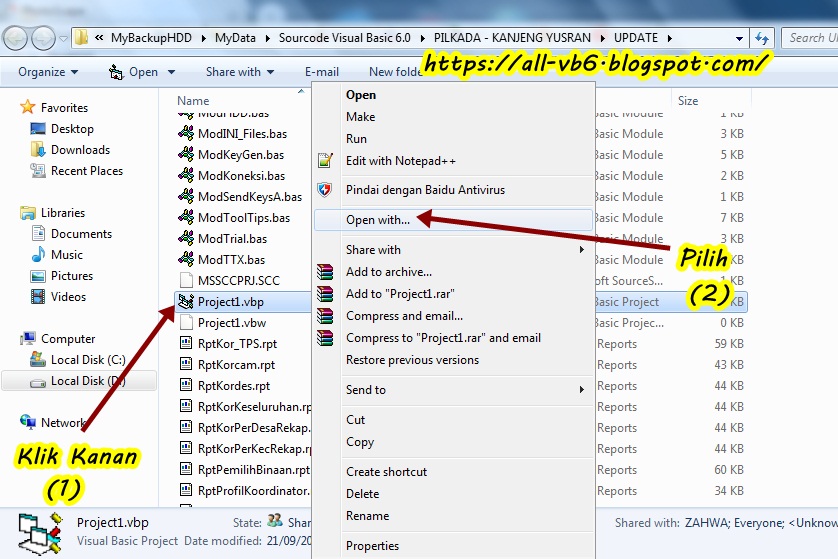
Task: Click the Network icon in navigation pane
Action: point(28,422)
